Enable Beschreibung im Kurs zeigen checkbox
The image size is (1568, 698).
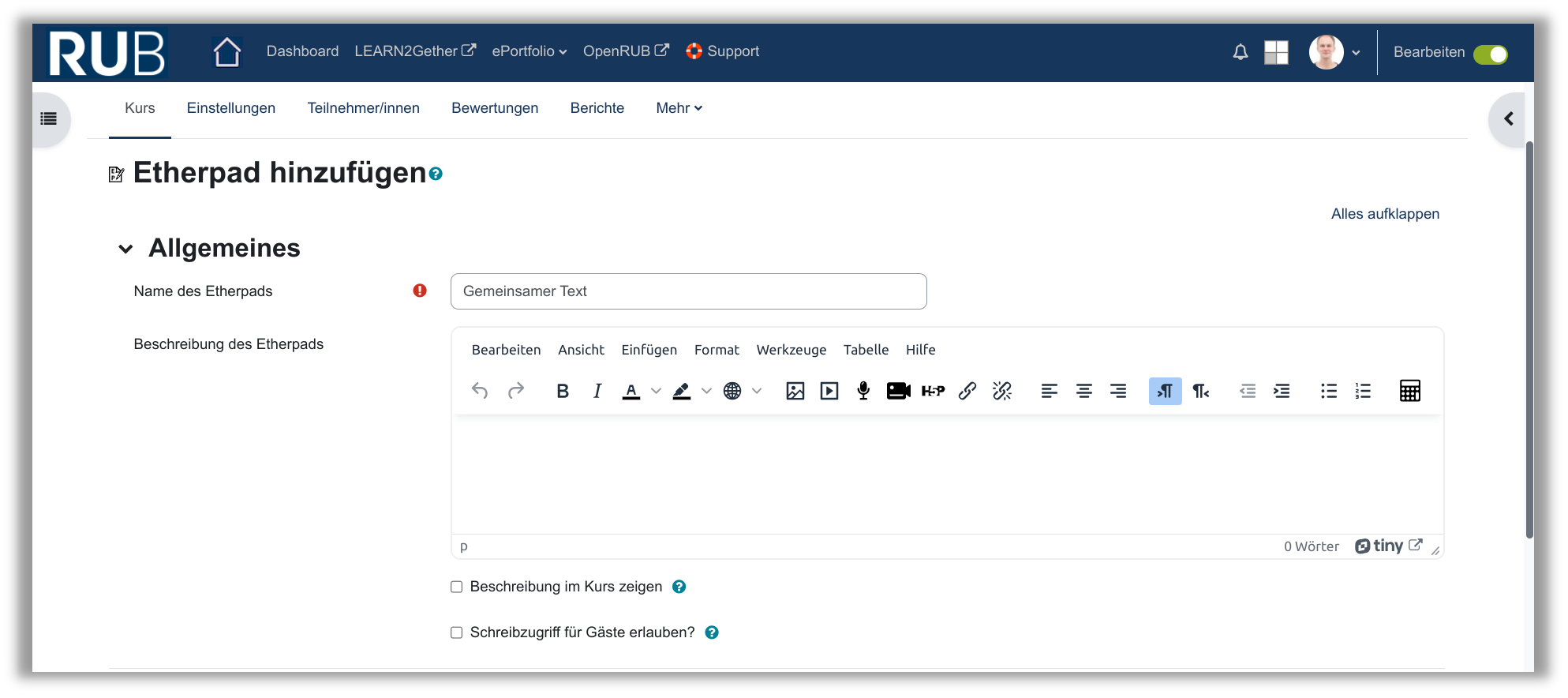point(456,587)
